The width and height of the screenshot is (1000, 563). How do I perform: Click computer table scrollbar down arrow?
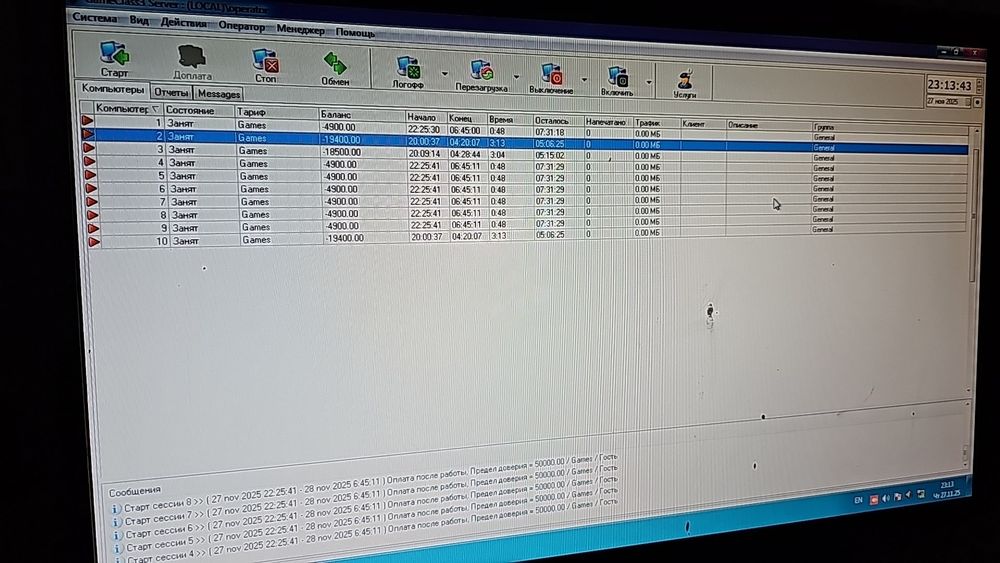point(969,390)
